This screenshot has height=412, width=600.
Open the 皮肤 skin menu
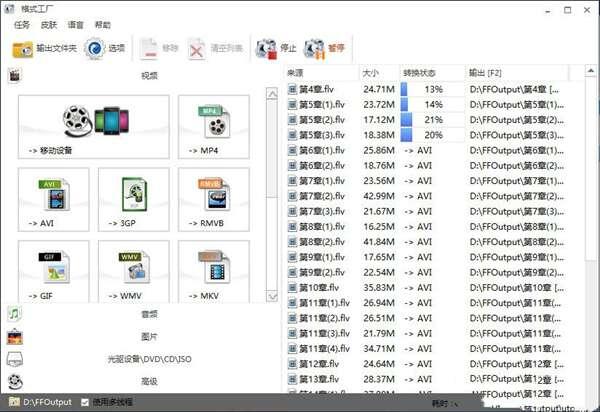[x=48, y=25]
